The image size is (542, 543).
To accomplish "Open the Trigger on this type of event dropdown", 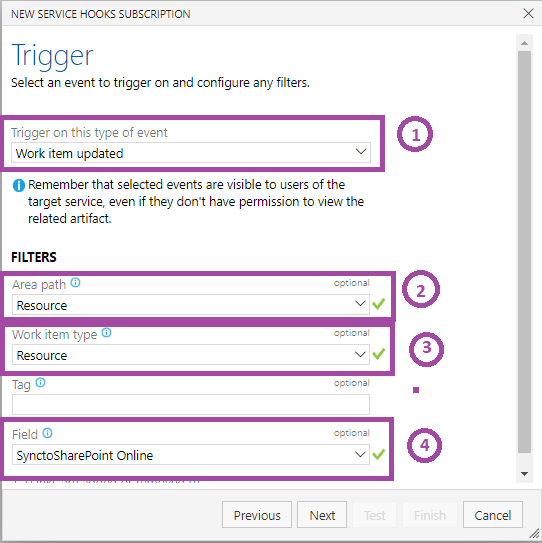I will (x=191, y=152).
